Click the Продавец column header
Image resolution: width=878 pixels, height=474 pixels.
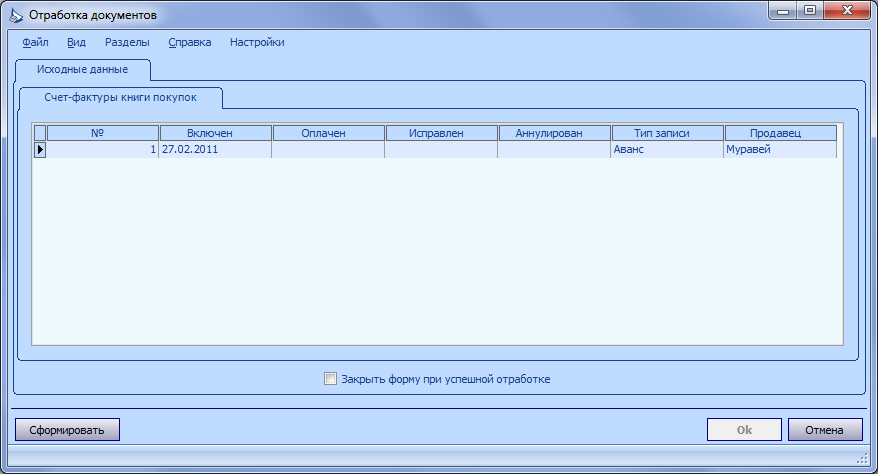point(781,133)
